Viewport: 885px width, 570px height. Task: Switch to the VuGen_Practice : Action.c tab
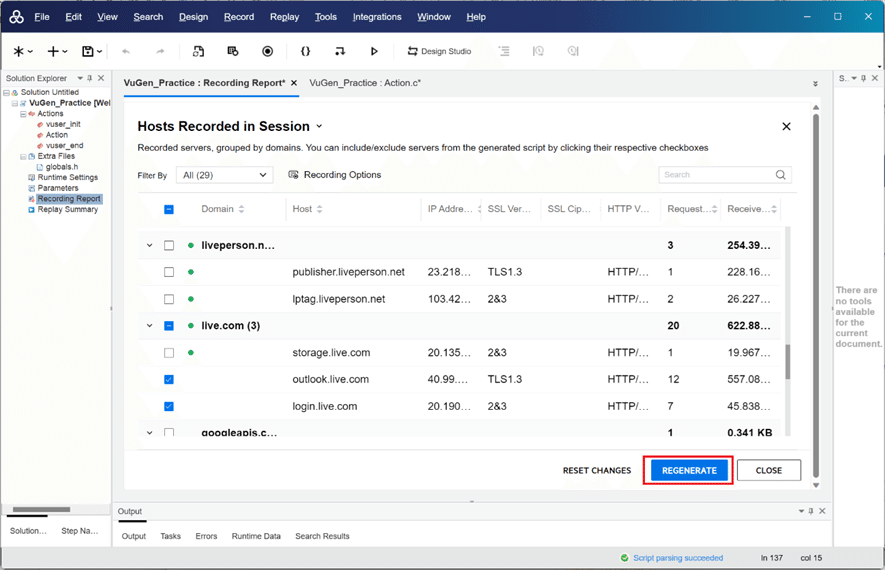click(365, 83)
